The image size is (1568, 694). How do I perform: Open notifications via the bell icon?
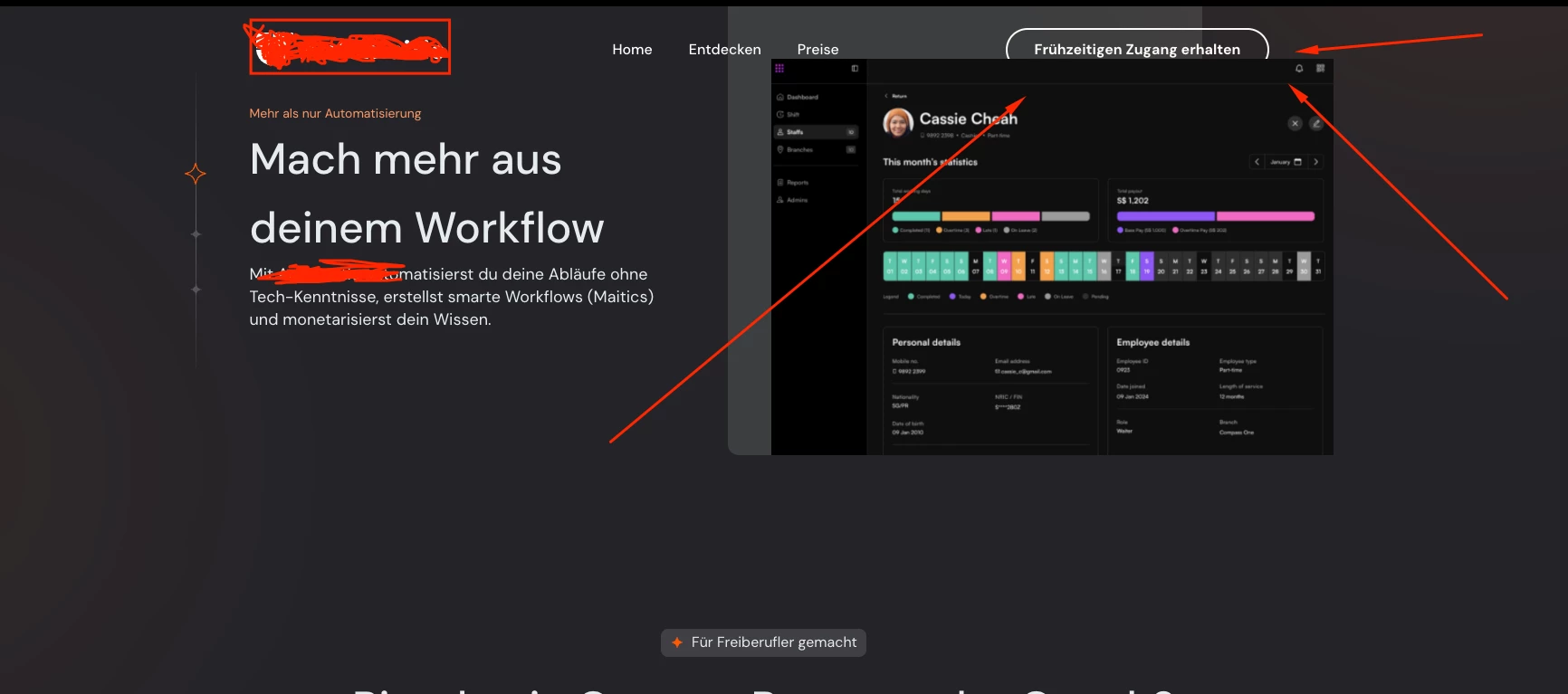[1299, 69]
